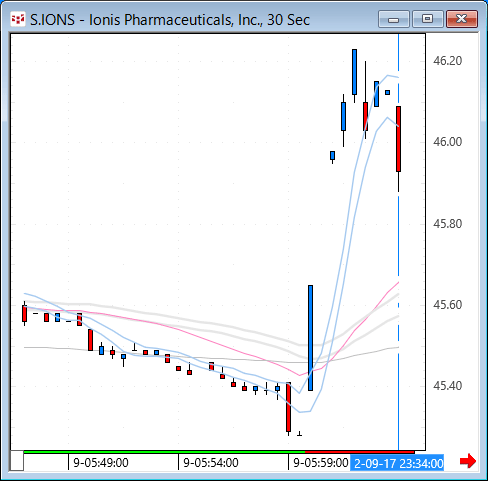Image resolution: width=488 pixels, height=481 pixels.
Task: Click the small white box at bottom-left
Action: [17, 460]
